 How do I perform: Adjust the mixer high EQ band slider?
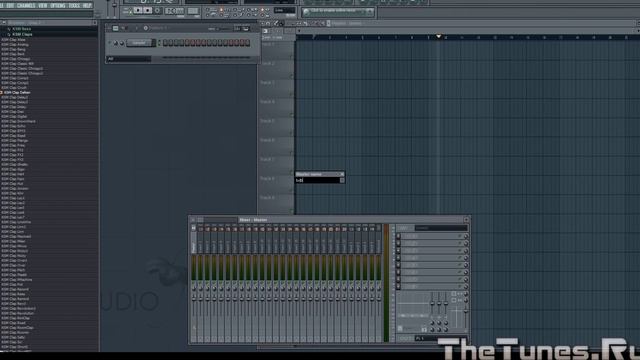(x=446, y=303)
